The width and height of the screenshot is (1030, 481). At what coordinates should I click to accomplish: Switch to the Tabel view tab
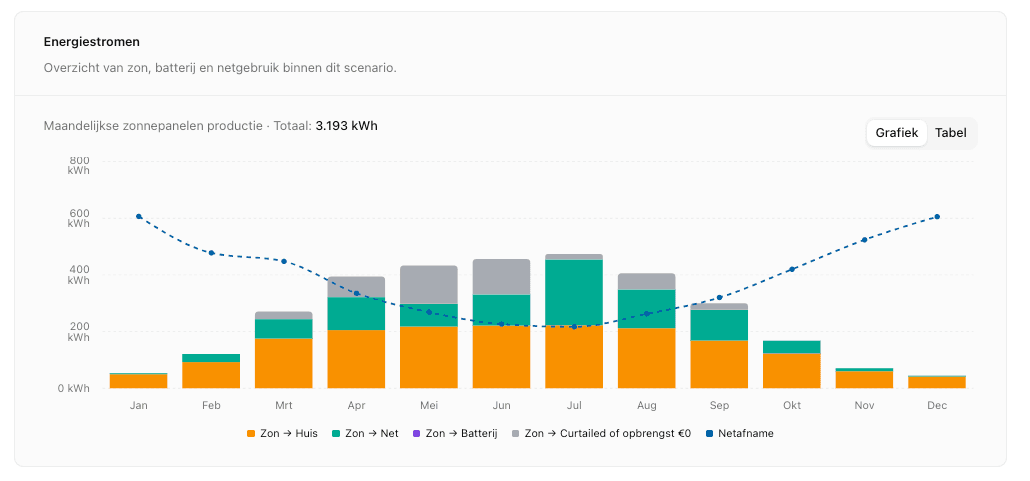(x=950, y=133)
